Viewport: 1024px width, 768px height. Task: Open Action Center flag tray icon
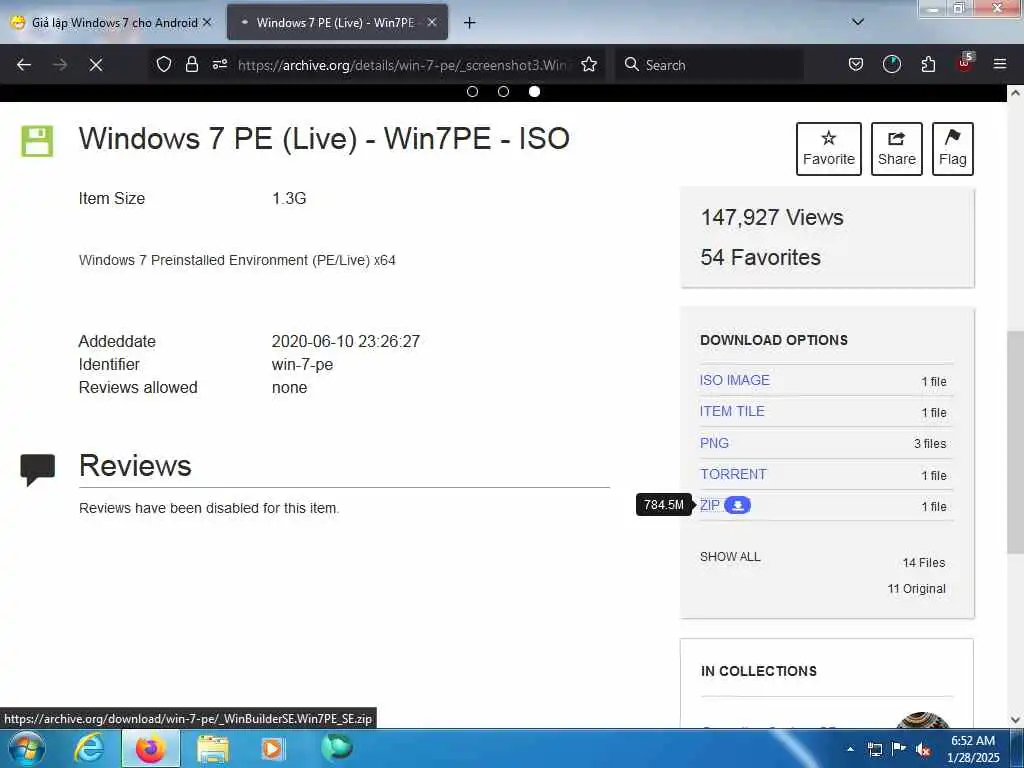click(x=899, y=748)
